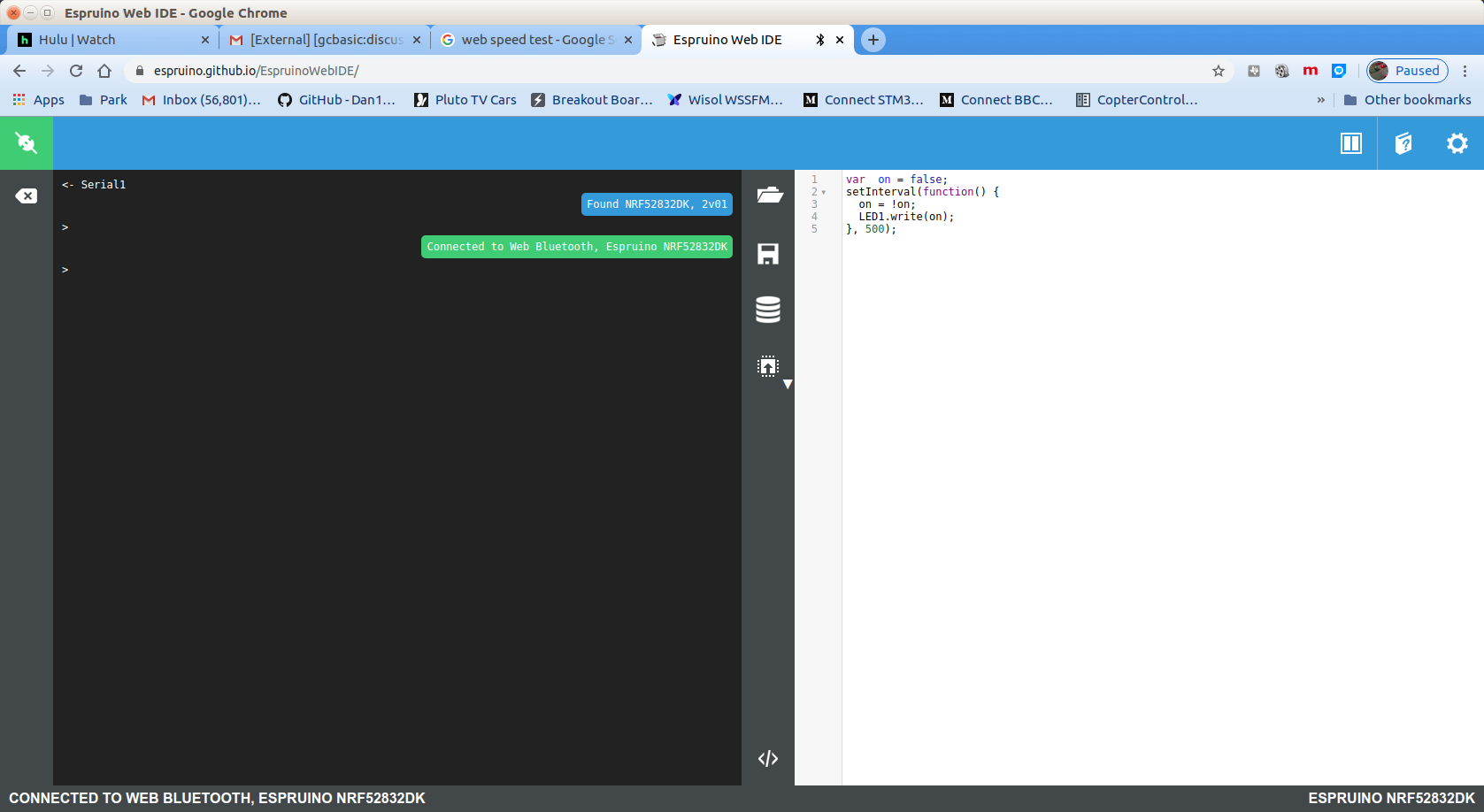The width and height of the screenshot is (1484, 812).
Task: Click the globe extension icon in toolbar
Action: pos(1282,71)
